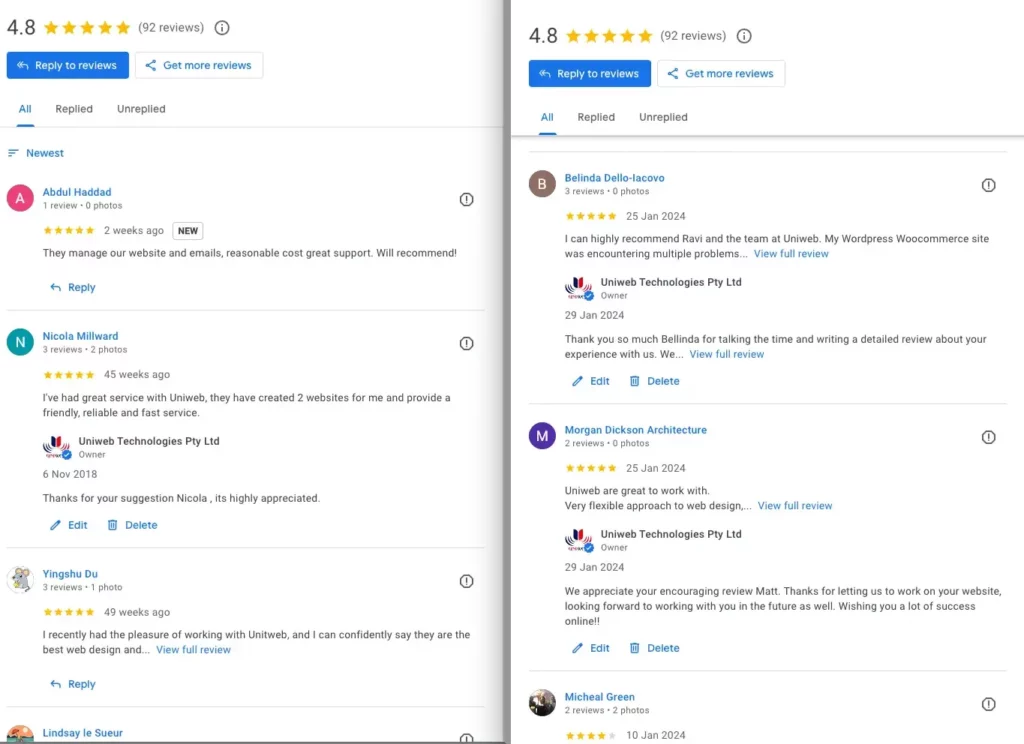
Task: Switch to the Replied tab
Action: pyautogui.click(x=74, y=109)
